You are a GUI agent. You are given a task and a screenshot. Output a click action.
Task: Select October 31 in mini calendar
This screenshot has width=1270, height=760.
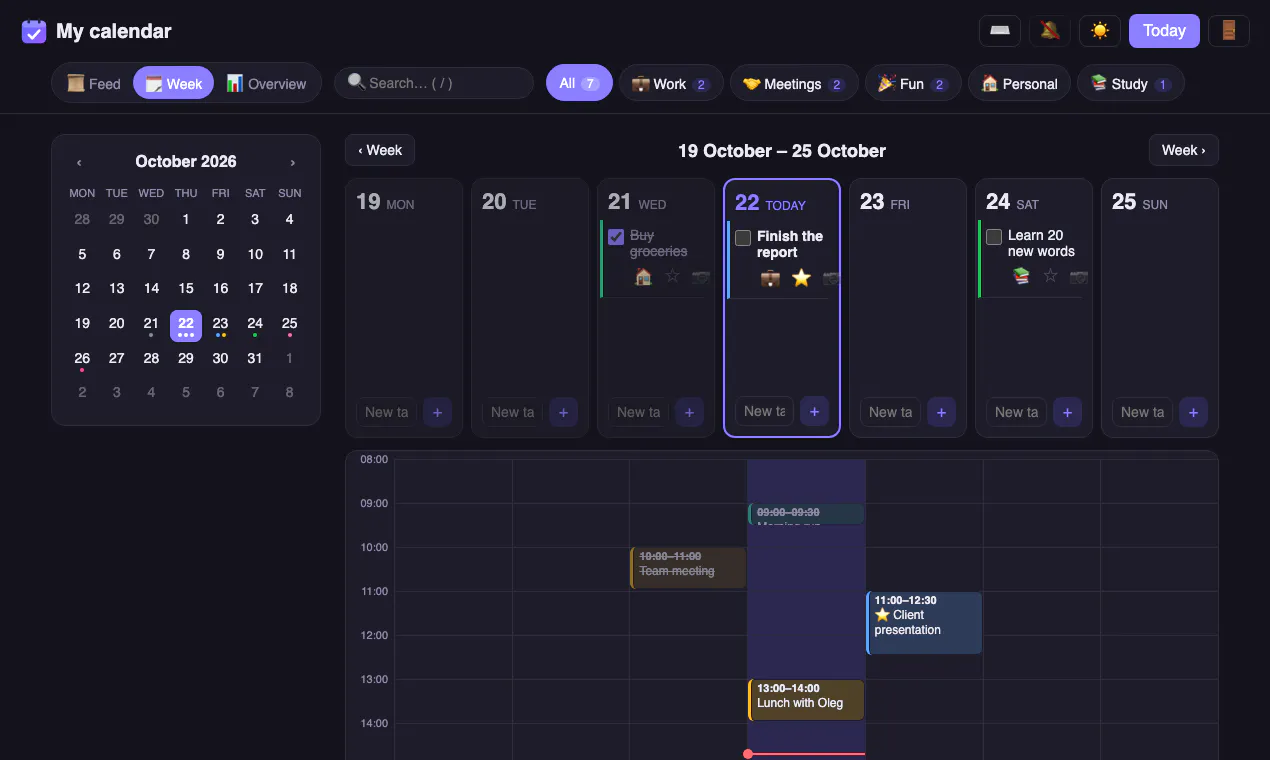[x=255, y=358]
